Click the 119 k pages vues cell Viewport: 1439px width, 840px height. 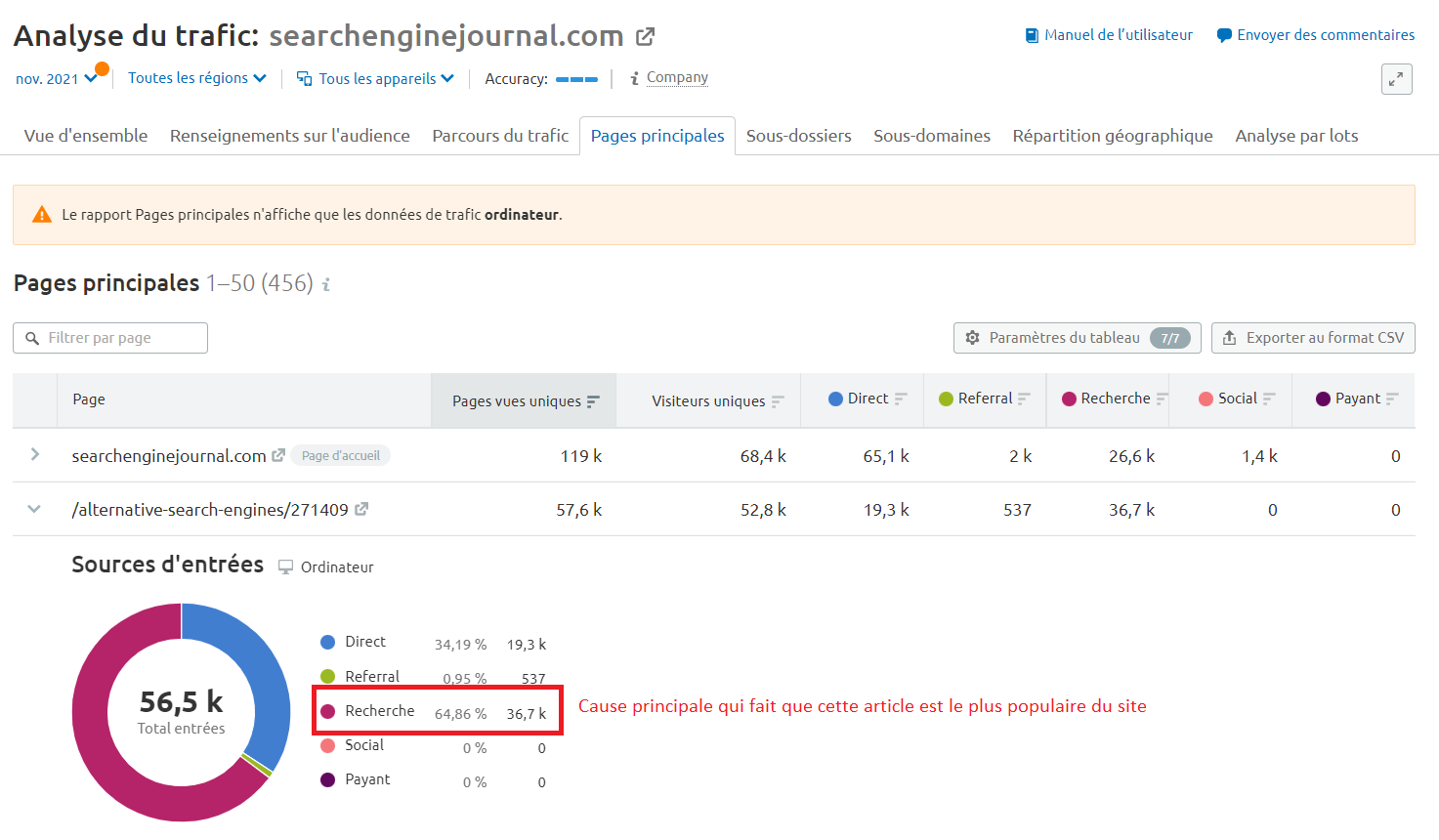pyautogui.click(x=581, y=456)
